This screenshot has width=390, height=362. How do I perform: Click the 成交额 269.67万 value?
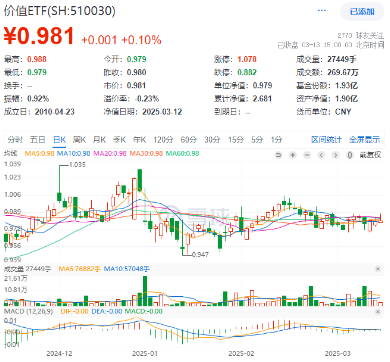[x=343, y=72]
